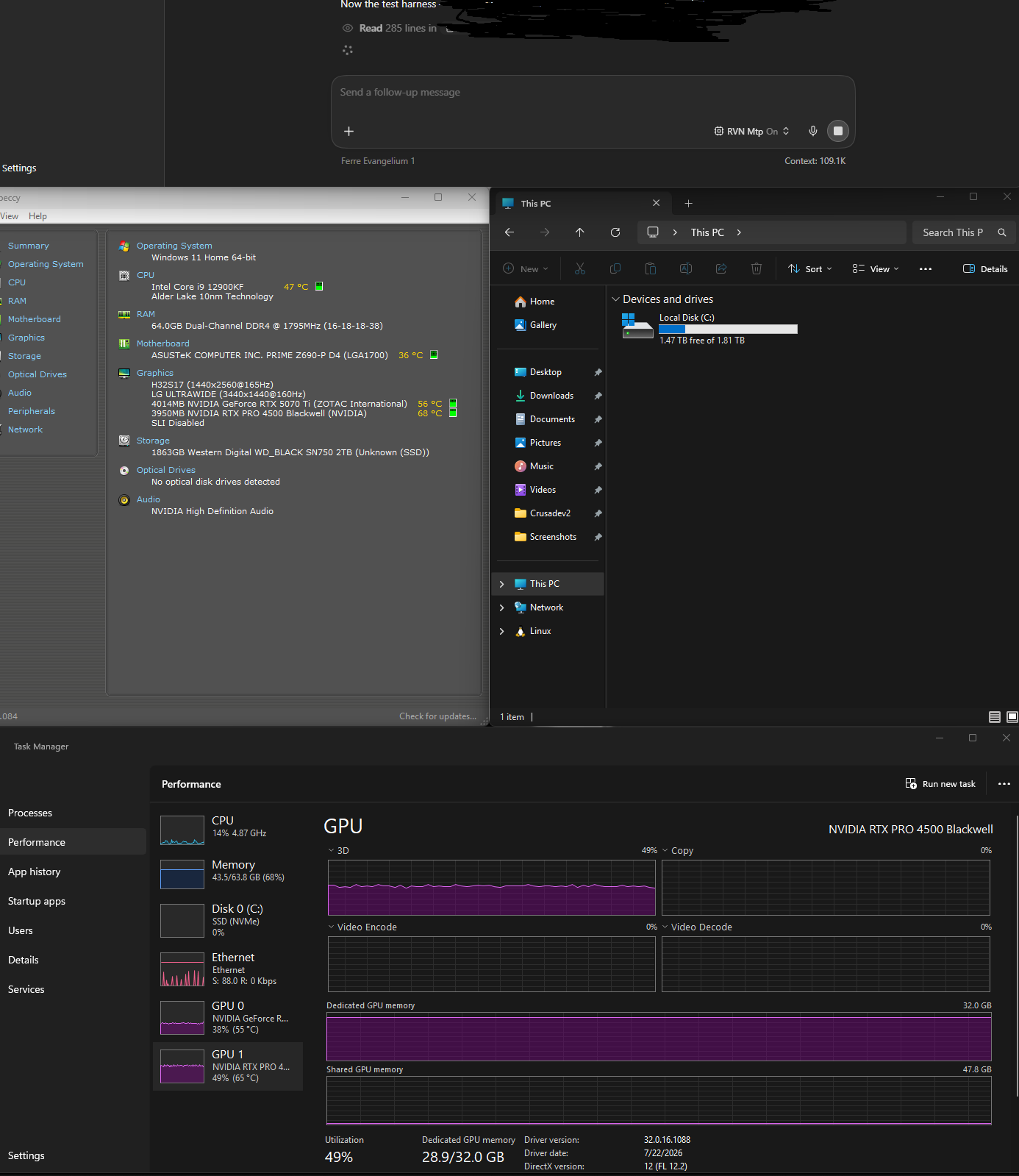
Task: Expand the Linux tree node
Action: tap(502, 631)
